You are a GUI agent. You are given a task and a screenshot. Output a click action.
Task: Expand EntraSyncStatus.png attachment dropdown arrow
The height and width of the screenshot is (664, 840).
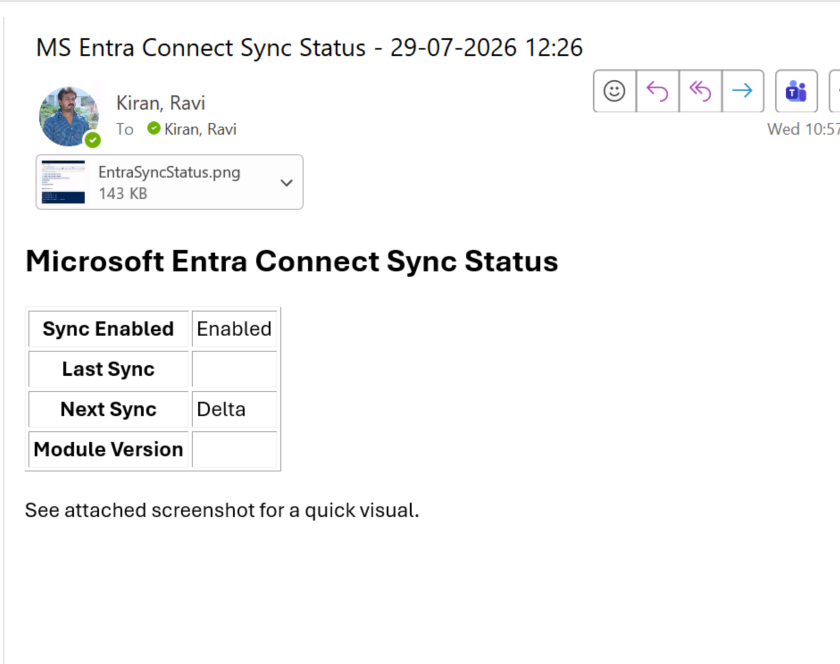click(287, 183)
